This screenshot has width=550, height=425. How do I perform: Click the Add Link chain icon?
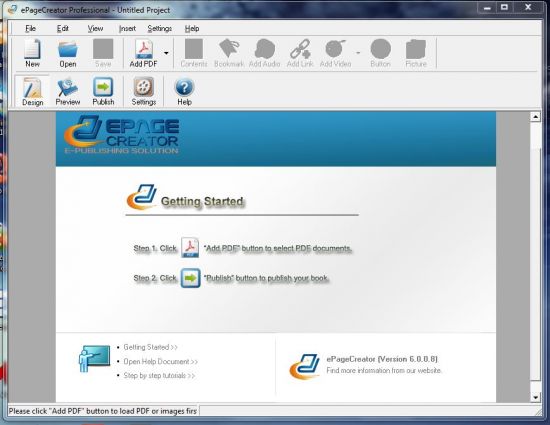pos(300,53)
